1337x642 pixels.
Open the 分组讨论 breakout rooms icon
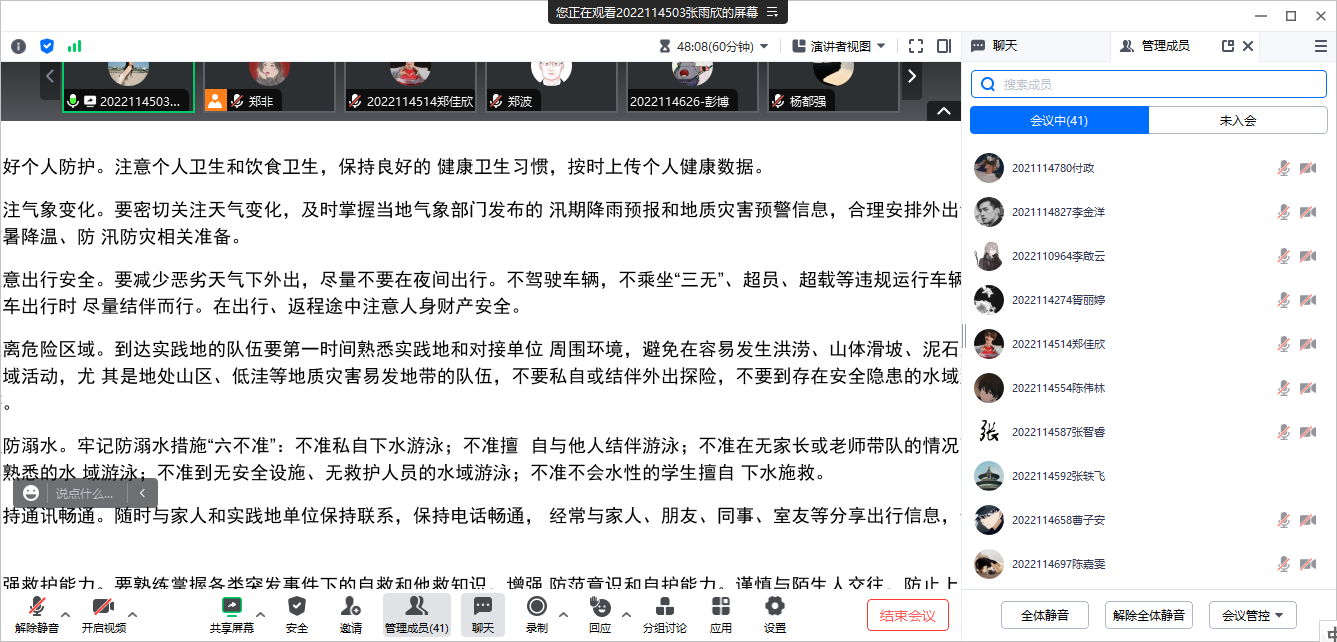tap(664, 606)
